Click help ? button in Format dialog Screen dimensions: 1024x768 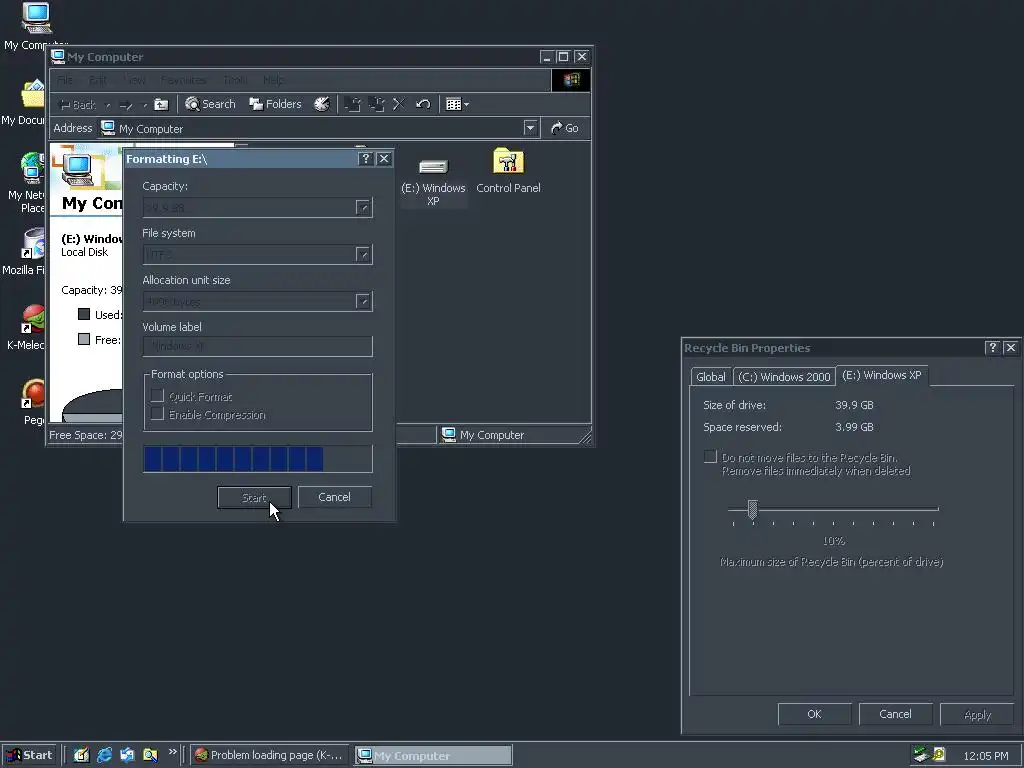coord(366,159)
